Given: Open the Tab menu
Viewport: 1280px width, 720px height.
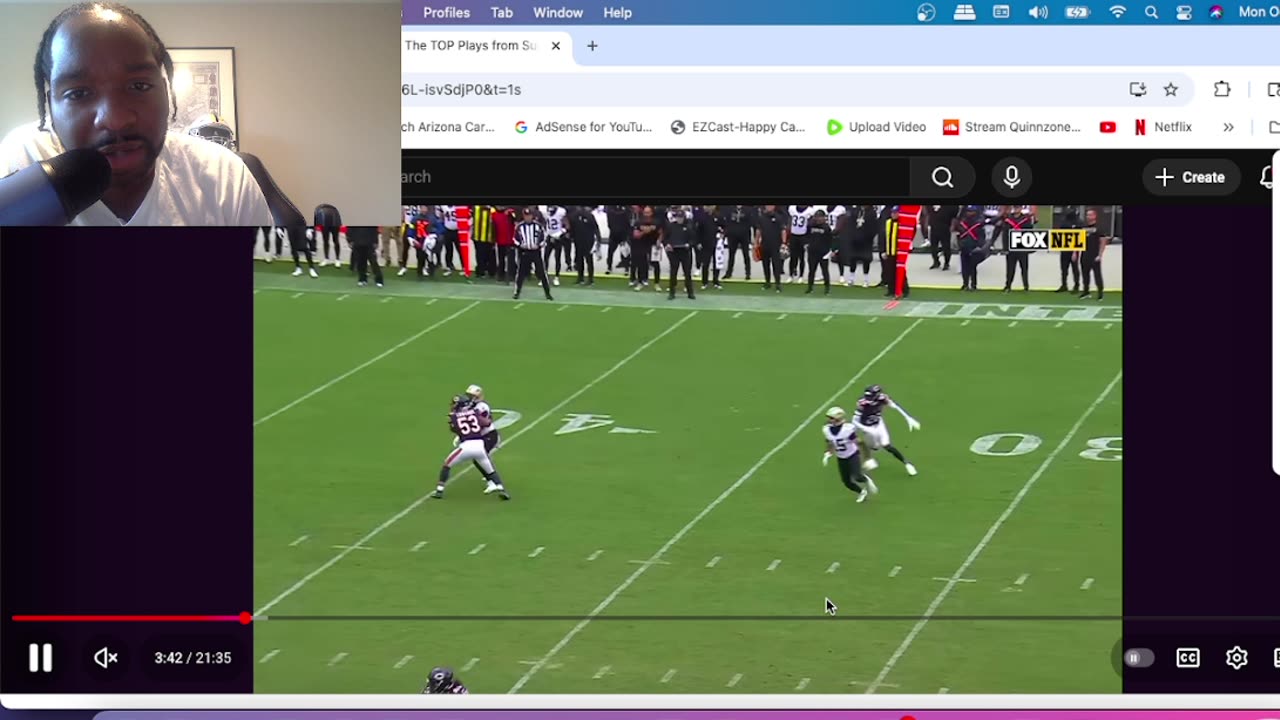Looking at the screenshot, I should pos(501,12).
